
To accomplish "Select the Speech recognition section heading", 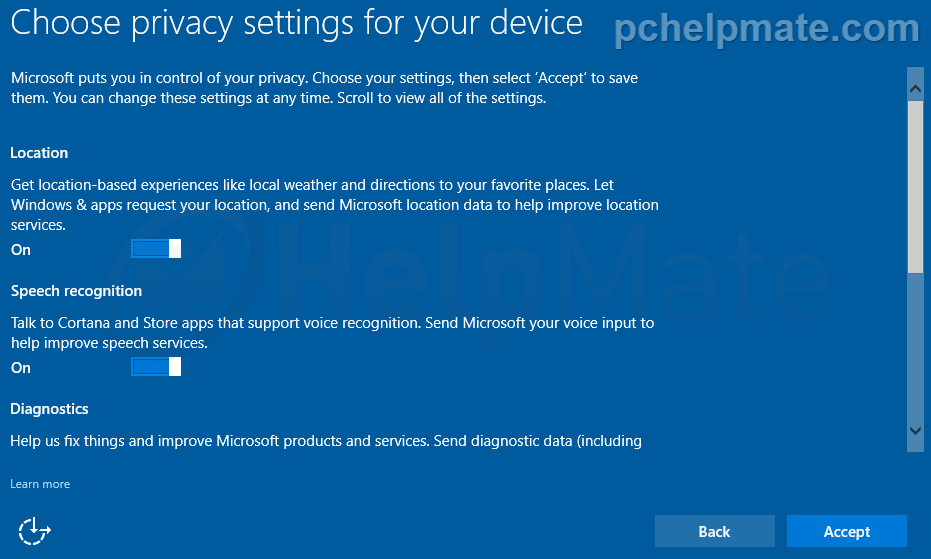I will tap(77, 291).
